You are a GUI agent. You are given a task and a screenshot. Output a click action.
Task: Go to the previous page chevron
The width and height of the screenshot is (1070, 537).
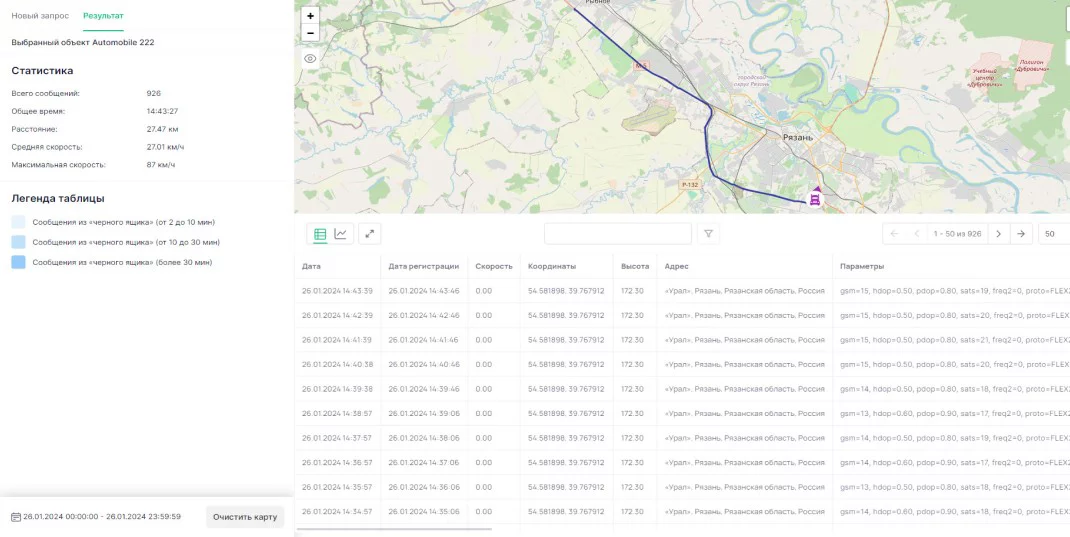coord(917,234)
